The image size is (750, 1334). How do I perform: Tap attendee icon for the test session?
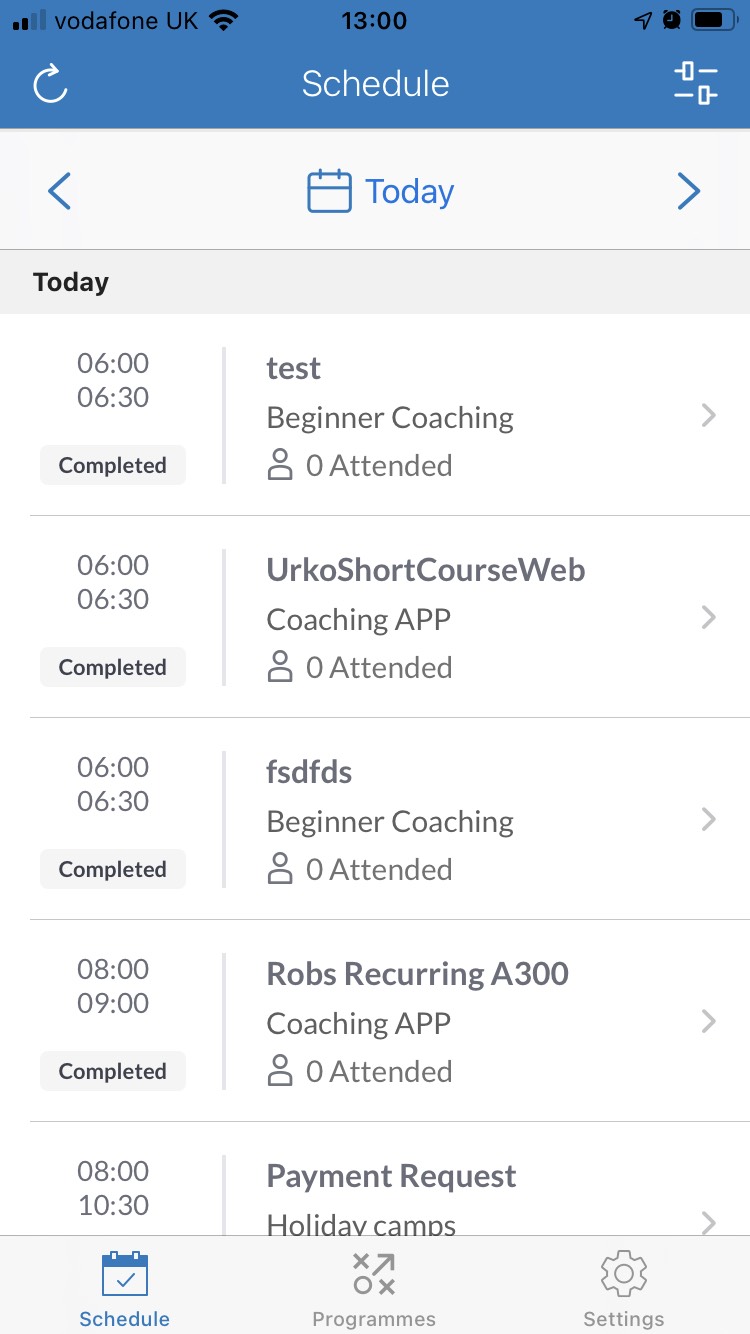pyautogui.click(x=281, y=466)
